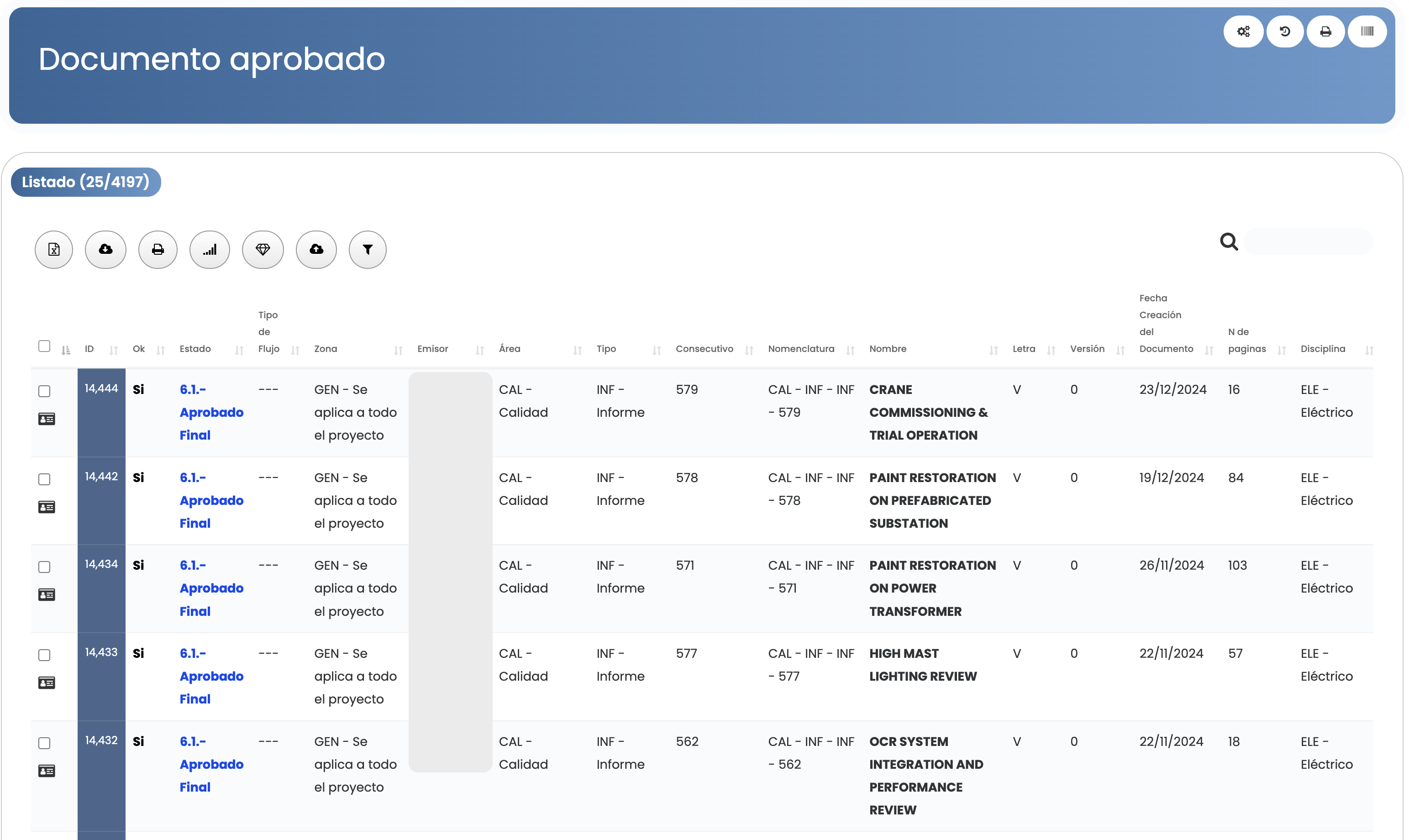This screenshot has width=1409, height=840.
Task: Open the Listado (25/4197) badge
Action: tap(86, 182)
